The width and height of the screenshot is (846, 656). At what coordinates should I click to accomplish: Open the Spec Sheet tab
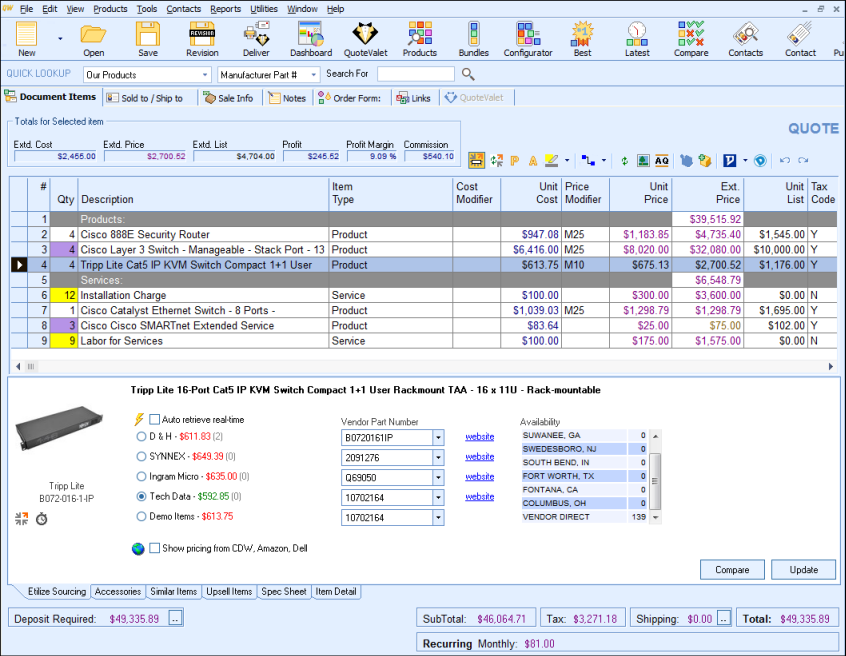click(284, 592)
